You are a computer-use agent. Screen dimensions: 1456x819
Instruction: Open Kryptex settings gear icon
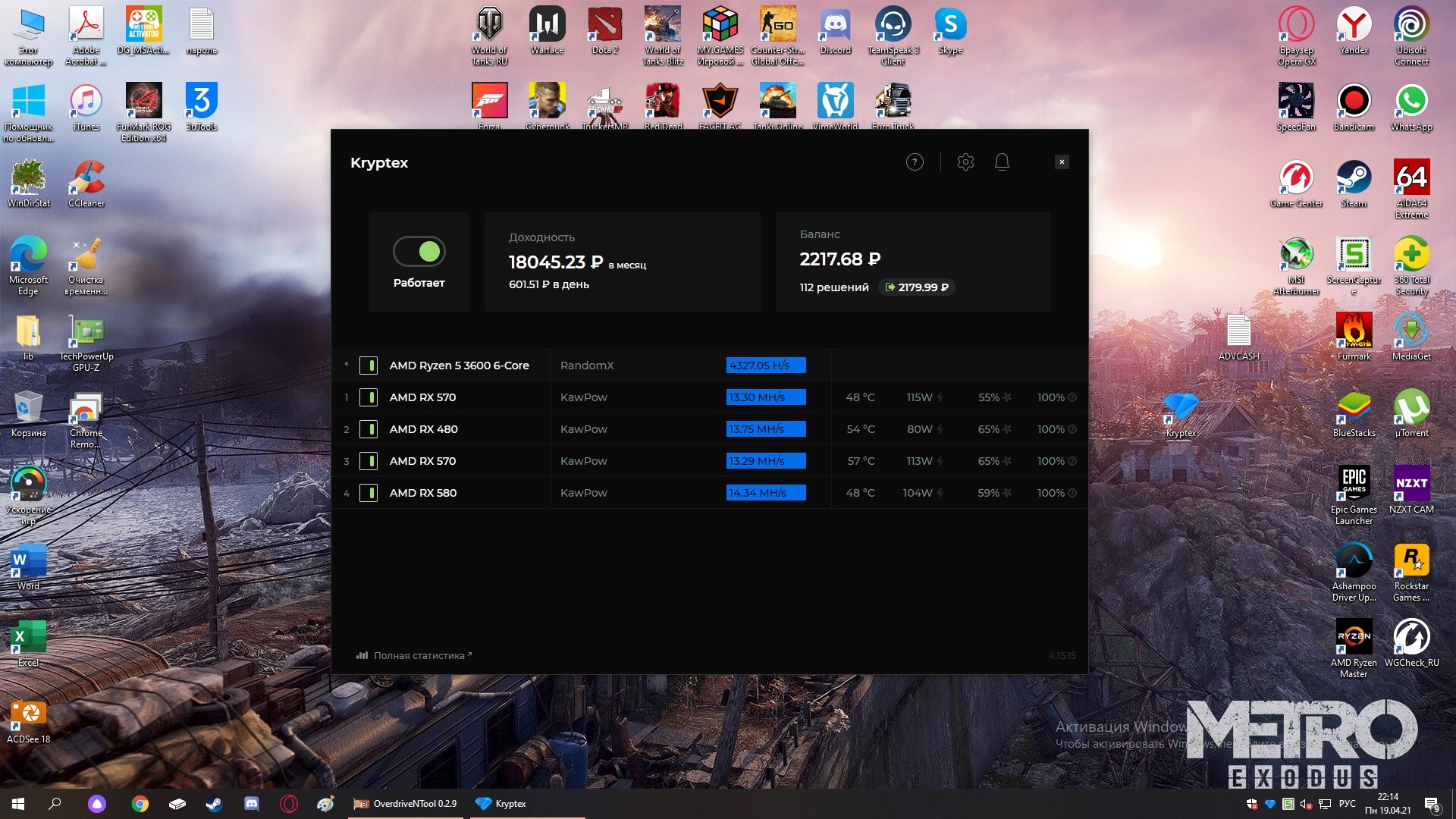(x=965, y=162)
